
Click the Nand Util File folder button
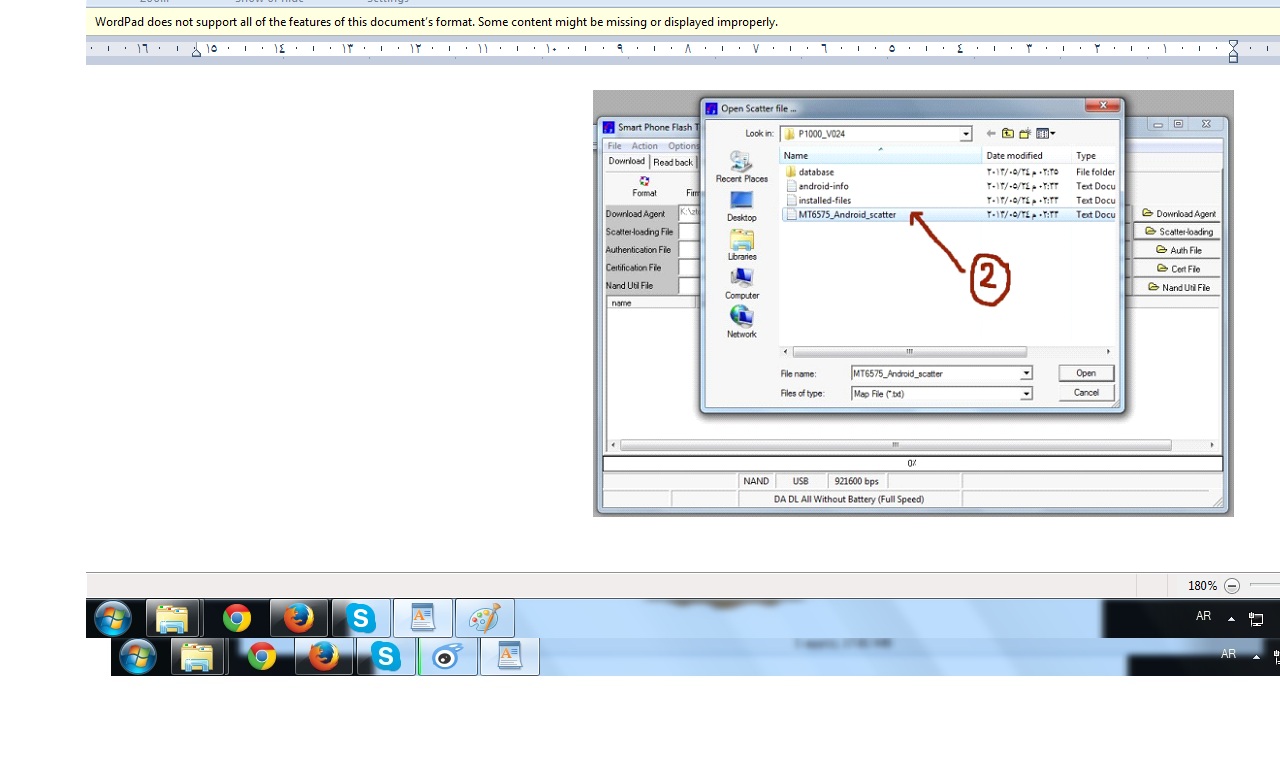click(1179, 287)
